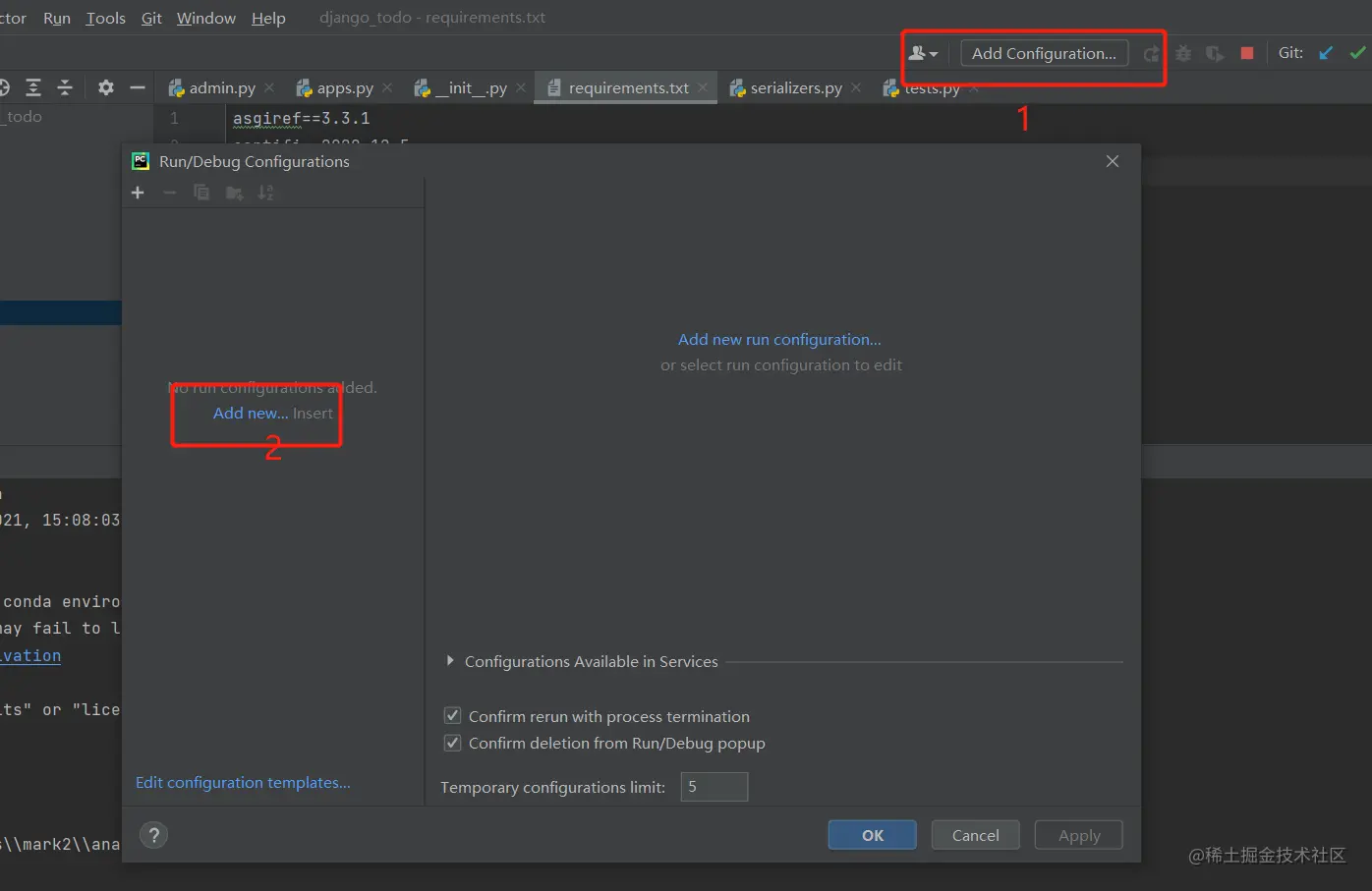Viewport: 1372px width, 891px height.
Task: Hide the project panel with minus icon
Action: [x=138, y=87]
